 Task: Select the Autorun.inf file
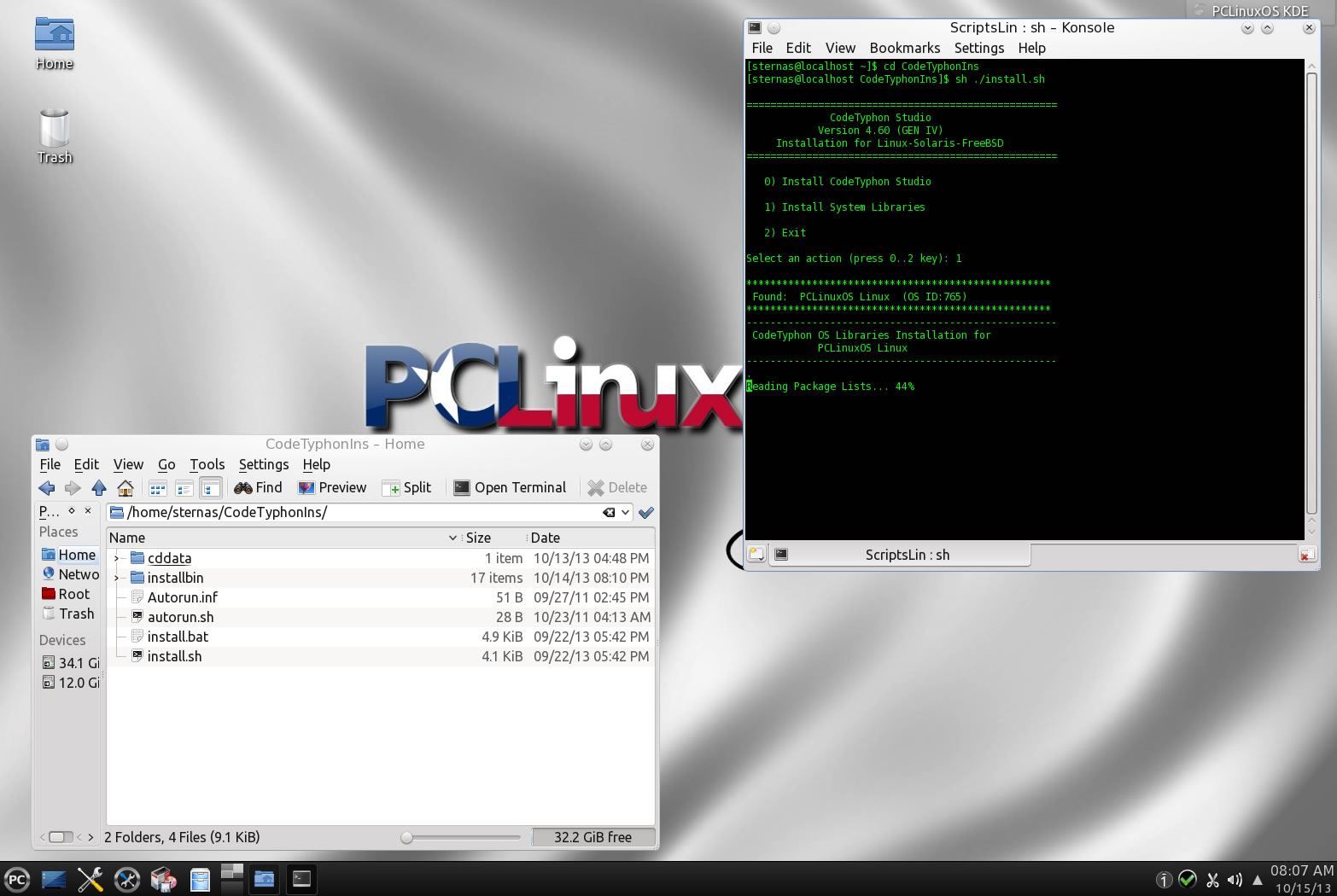point(182,597)
